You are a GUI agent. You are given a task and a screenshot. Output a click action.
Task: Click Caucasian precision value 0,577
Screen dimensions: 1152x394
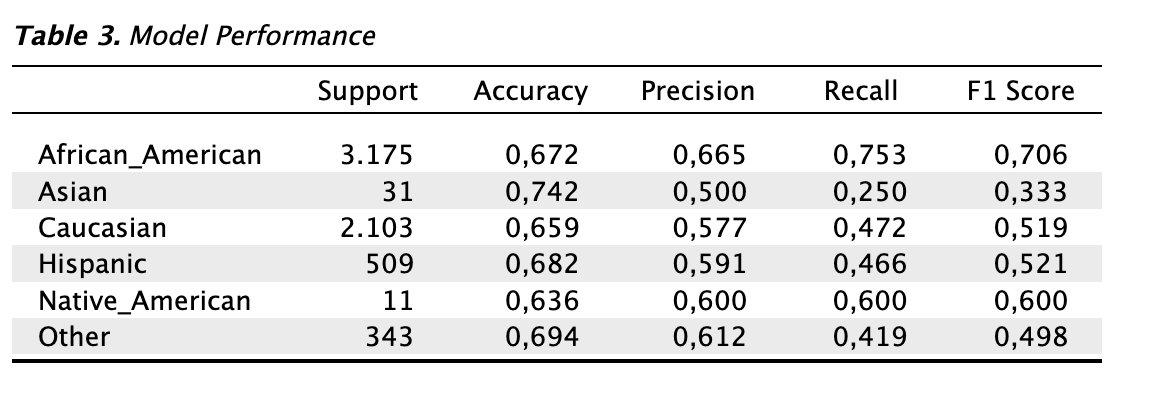(710, 229)
